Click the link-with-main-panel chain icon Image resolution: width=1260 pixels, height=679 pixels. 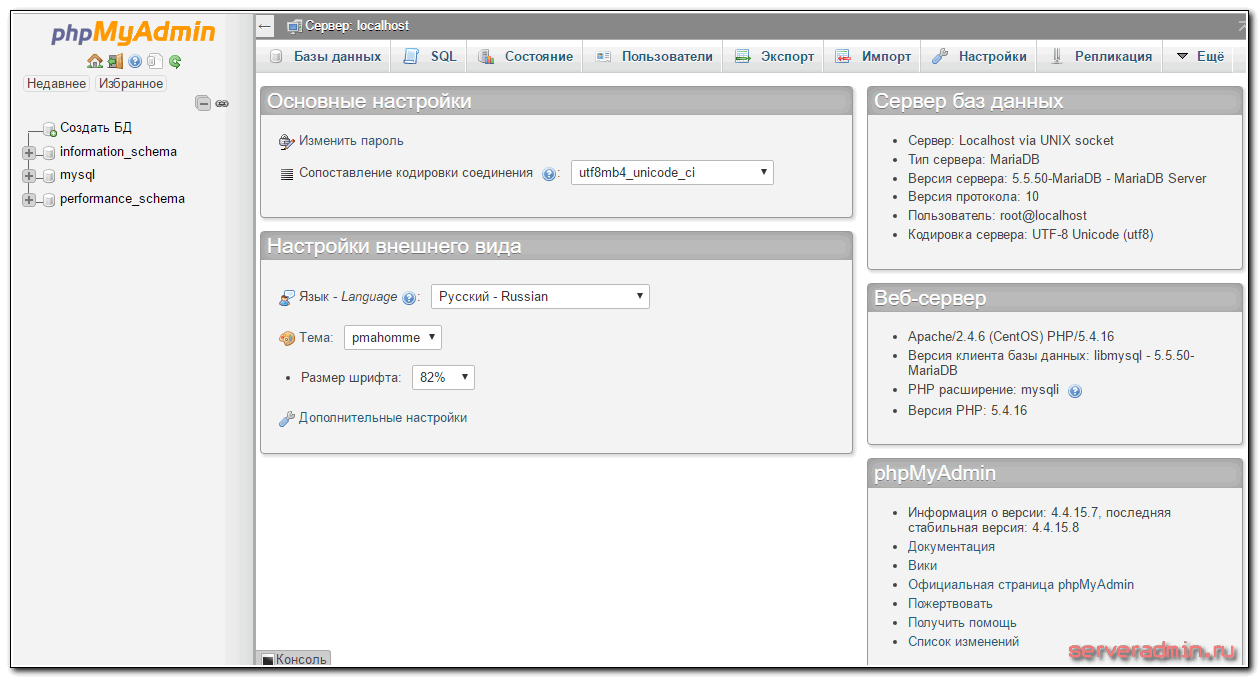coord(222,103)
